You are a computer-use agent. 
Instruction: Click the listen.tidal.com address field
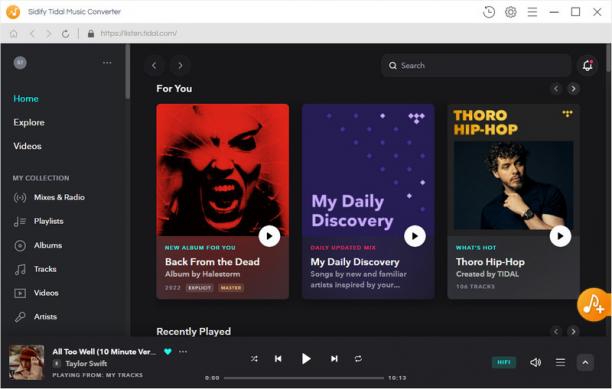pos(139,34)
